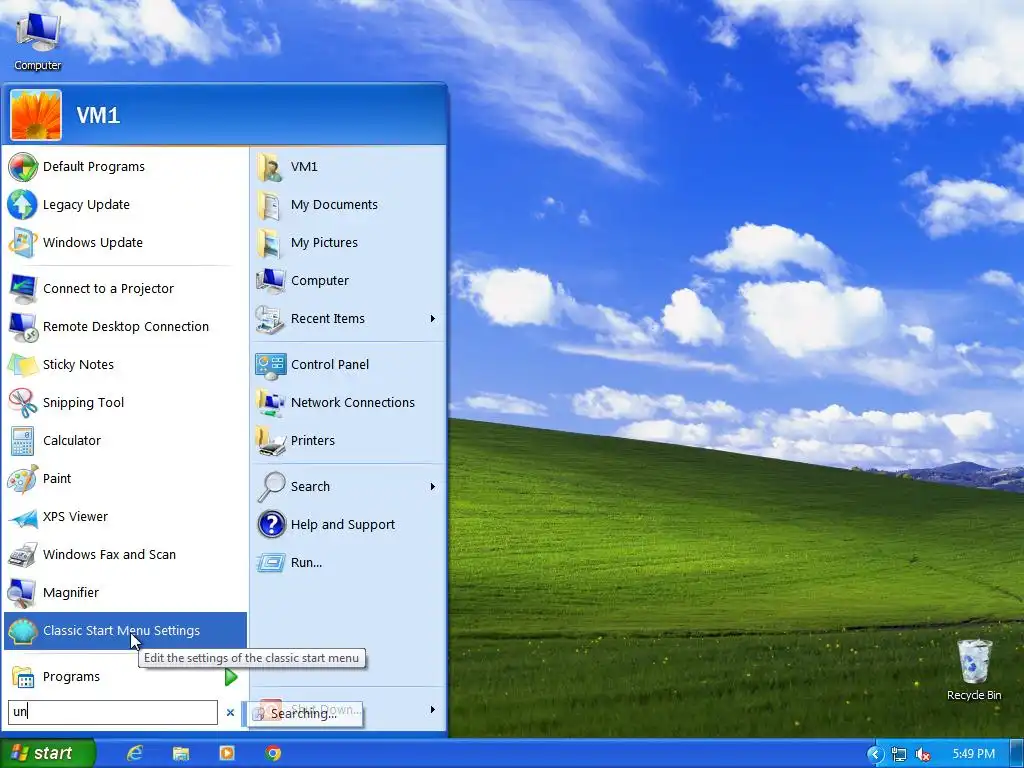Click network icon in system tray
This screenshot has width=1024, height=768.
[899, 754]
